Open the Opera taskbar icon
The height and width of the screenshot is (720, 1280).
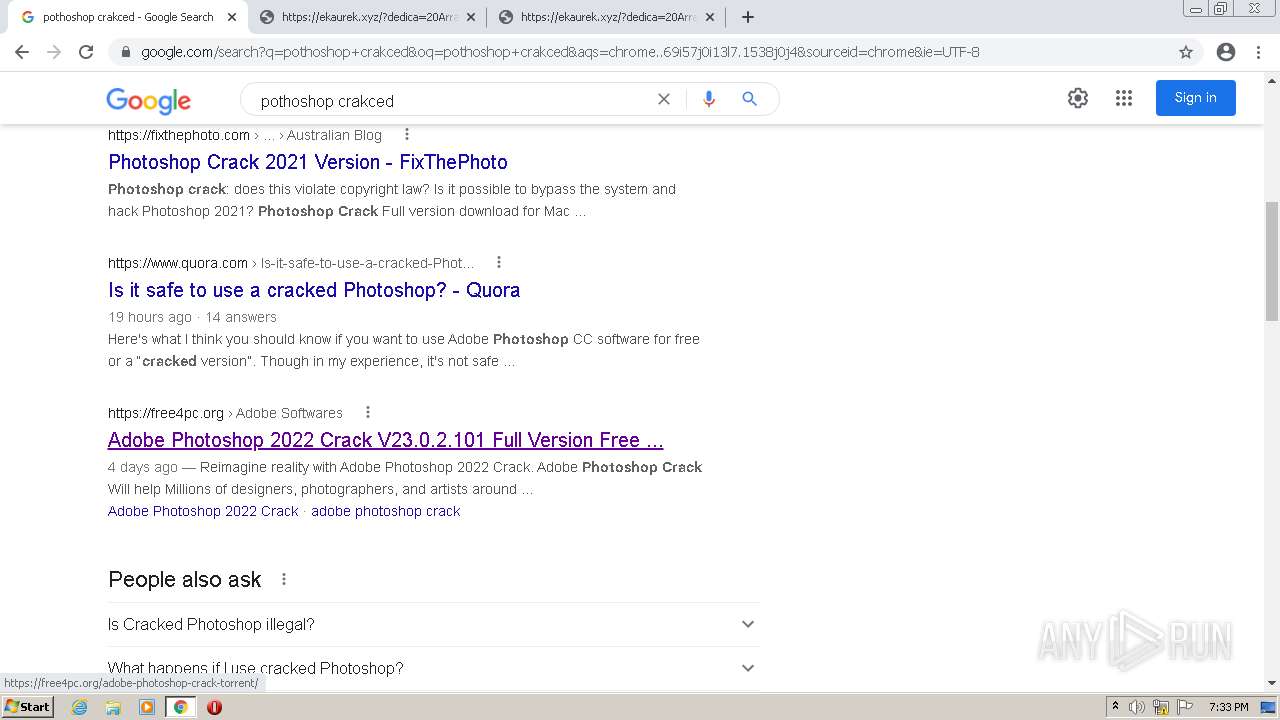point(214,707)
